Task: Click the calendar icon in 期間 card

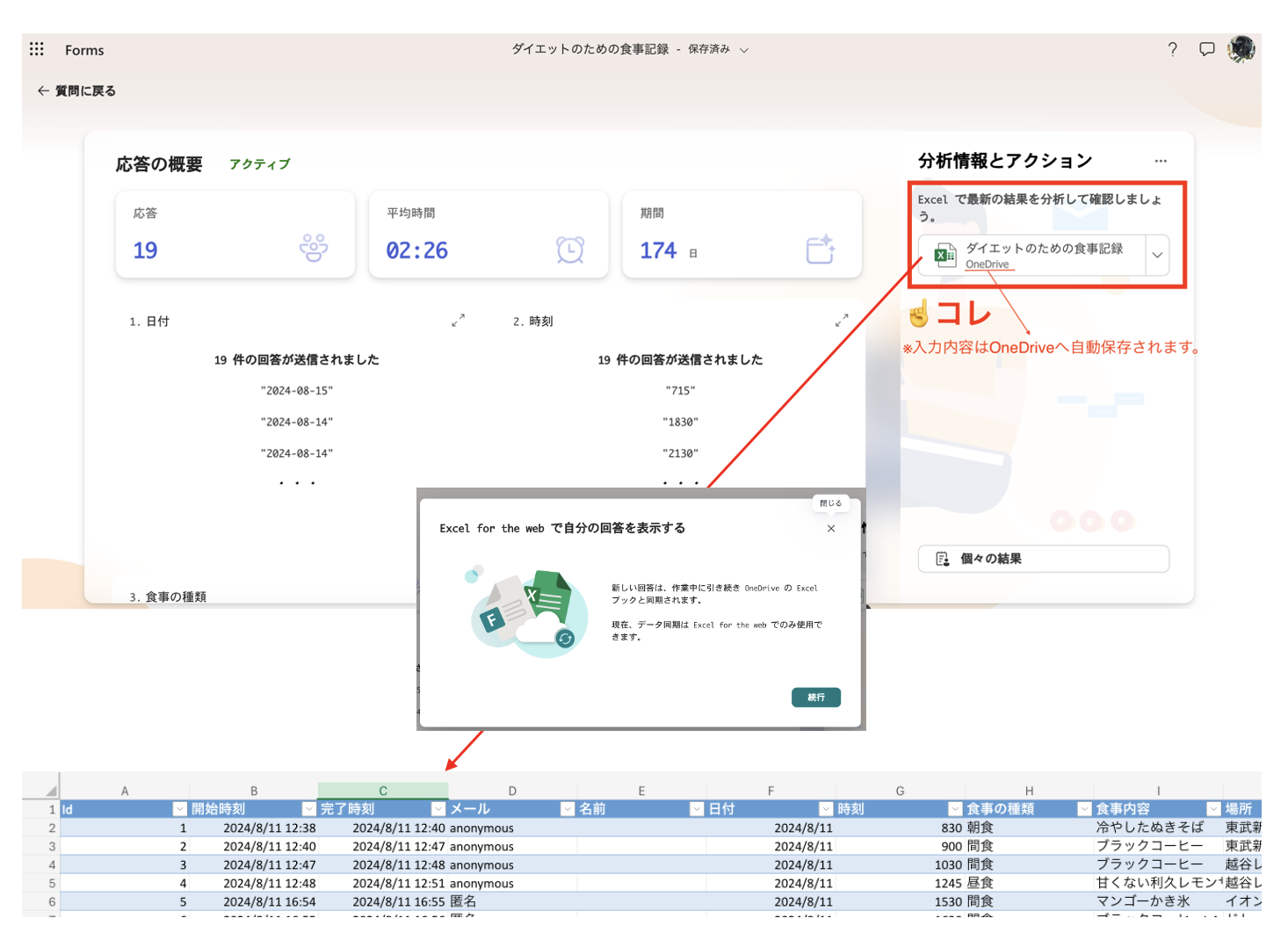Action: [821, 249]
